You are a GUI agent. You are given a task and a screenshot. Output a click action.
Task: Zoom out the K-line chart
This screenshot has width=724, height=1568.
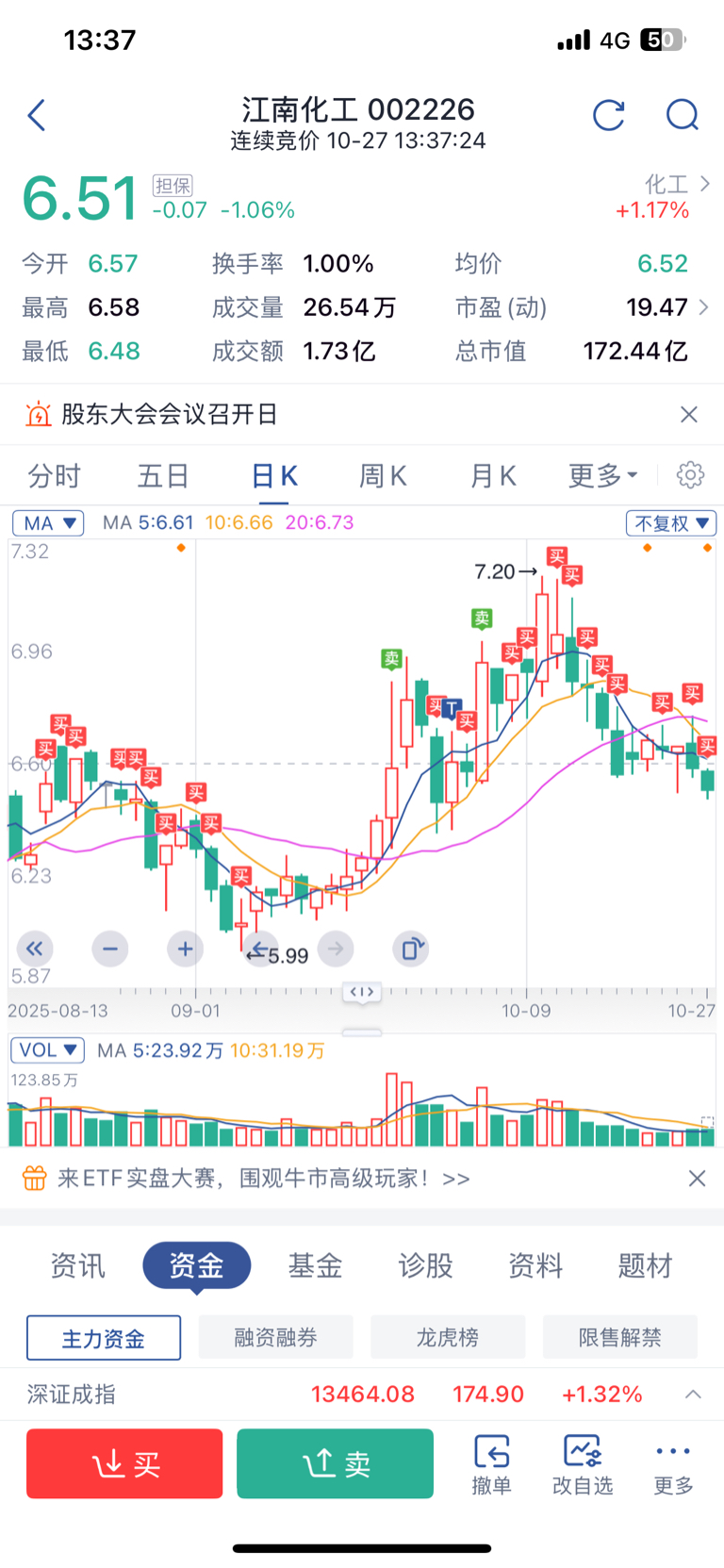click(x=110, y=949)
